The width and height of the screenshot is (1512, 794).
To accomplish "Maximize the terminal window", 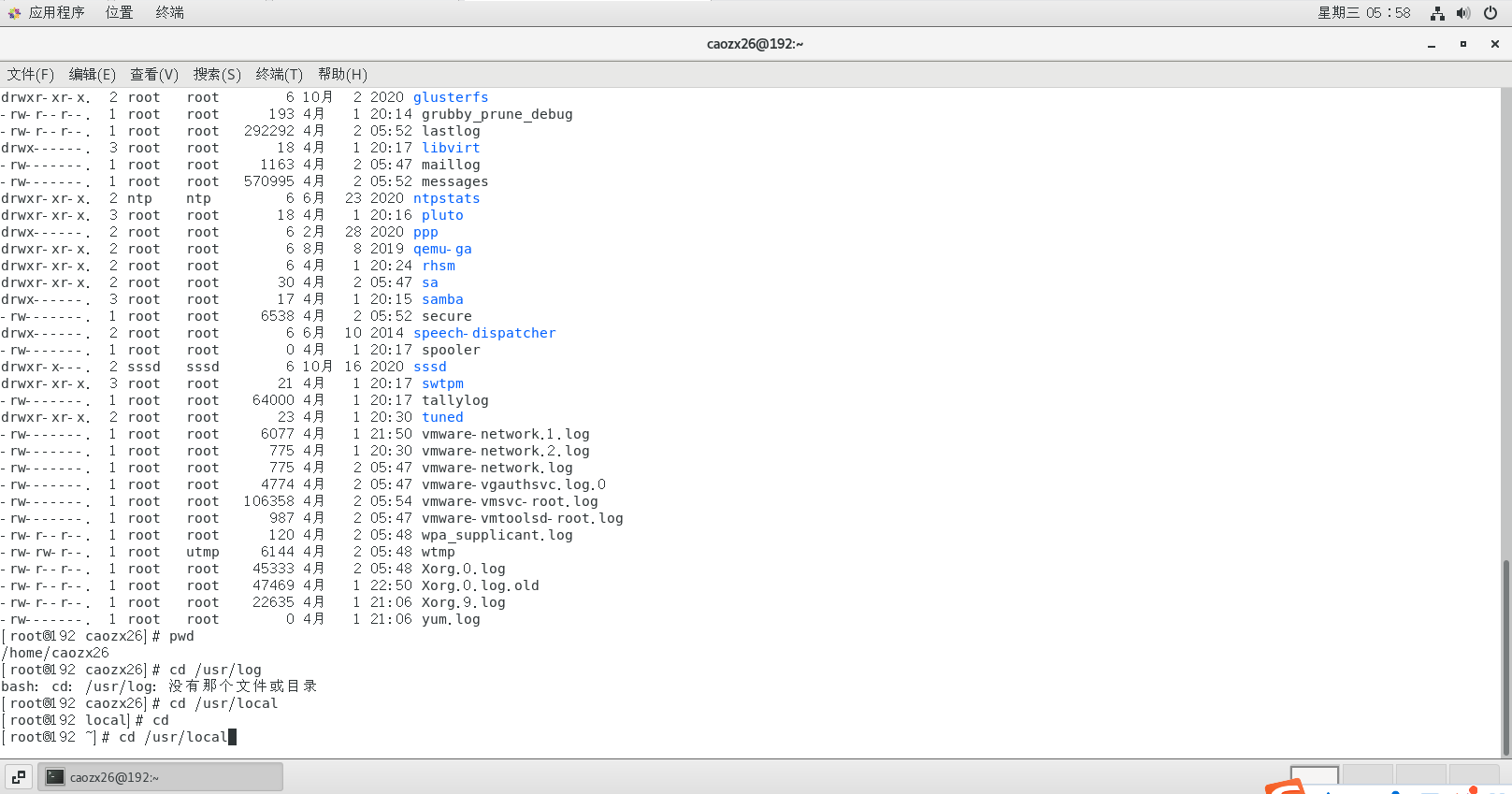I will tap(1463, 44).
